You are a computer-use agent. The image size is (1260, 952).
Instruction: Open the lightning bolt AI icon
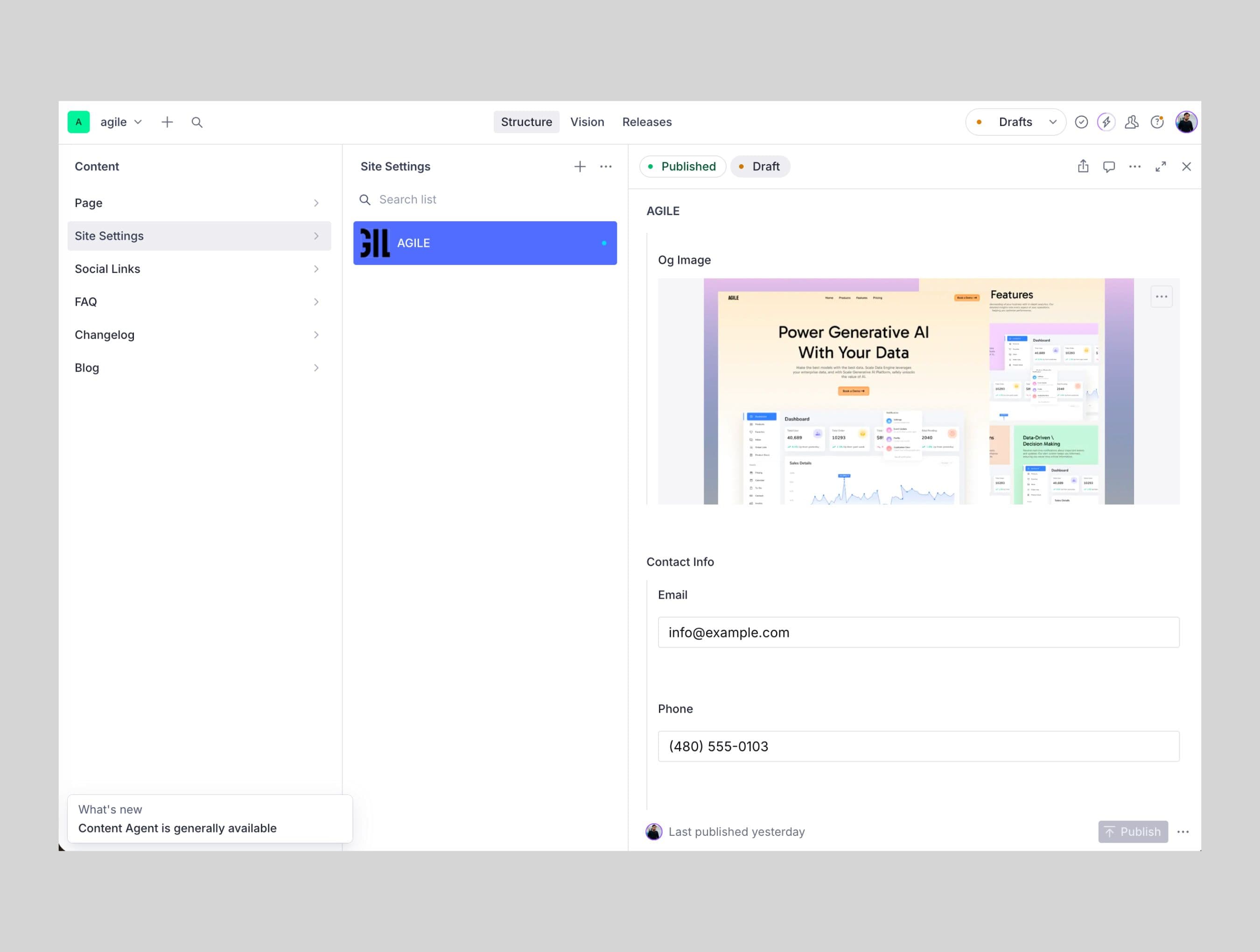click(1106, 122)
